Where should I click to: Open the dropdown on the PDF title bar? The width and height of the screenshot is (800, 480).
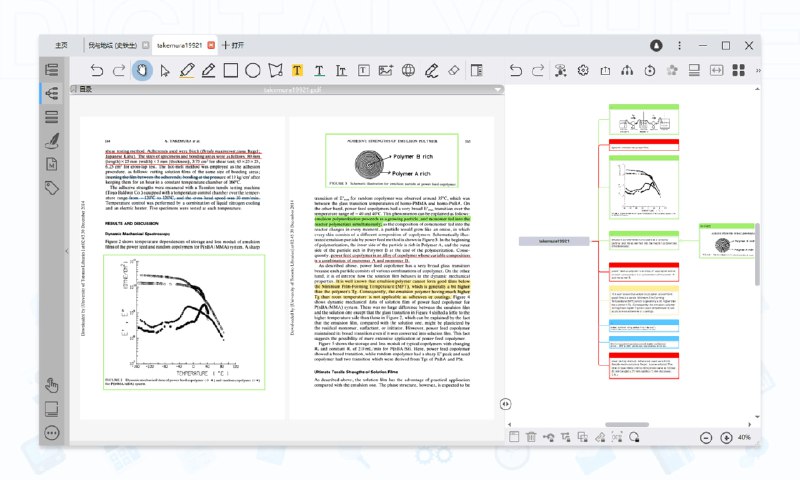[x=496, y=89]
